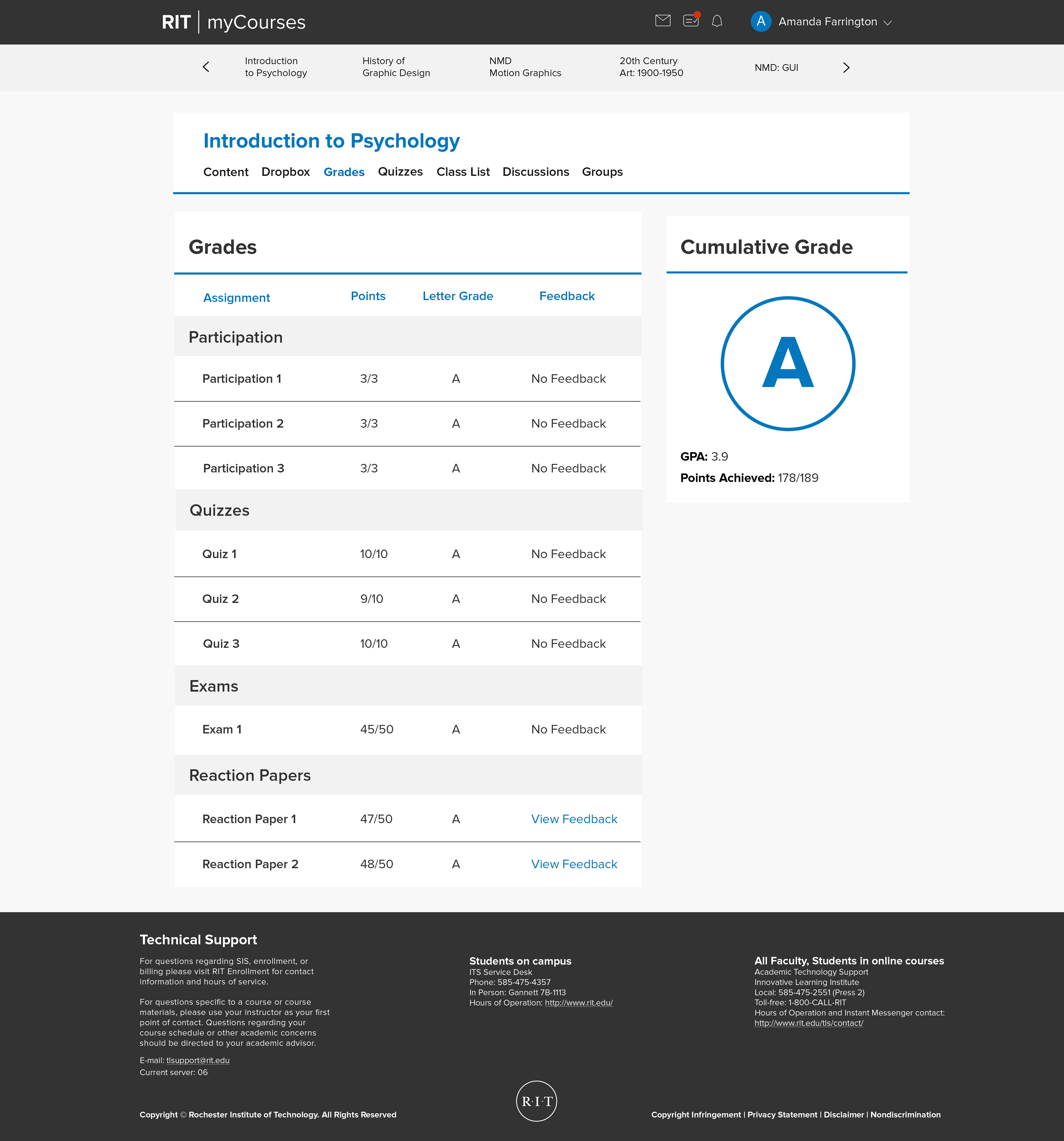Select the Participation 3 row name
This screenshot has height=1141, width=1064.
pos(243,468)
